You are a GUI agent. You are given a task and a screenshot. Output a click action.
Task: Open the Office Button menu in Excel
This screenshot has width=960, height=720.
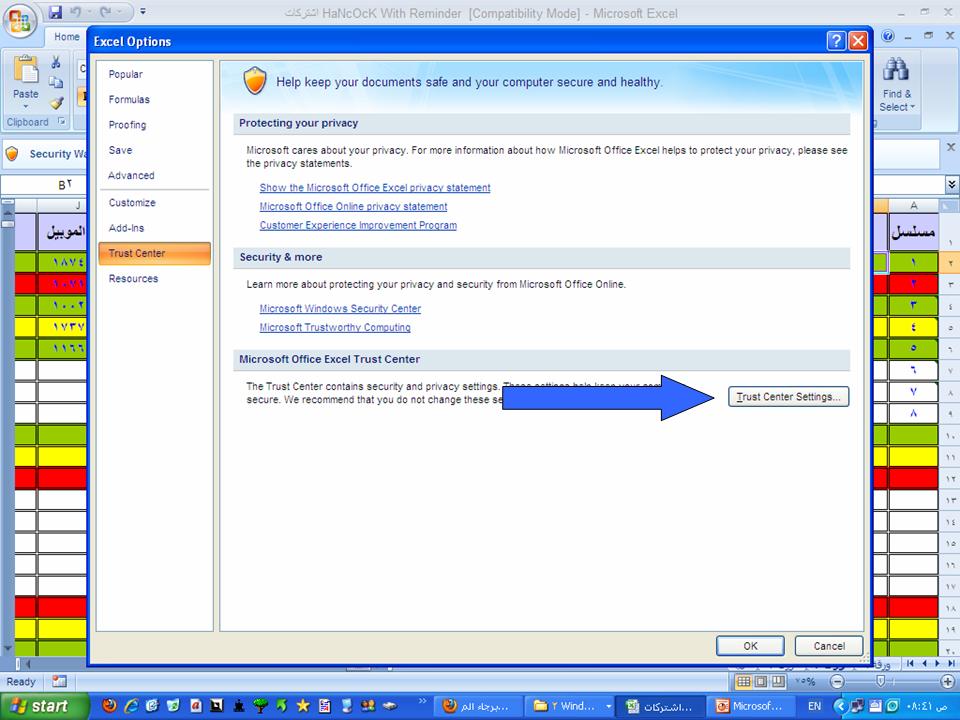(x=20, y=20)
